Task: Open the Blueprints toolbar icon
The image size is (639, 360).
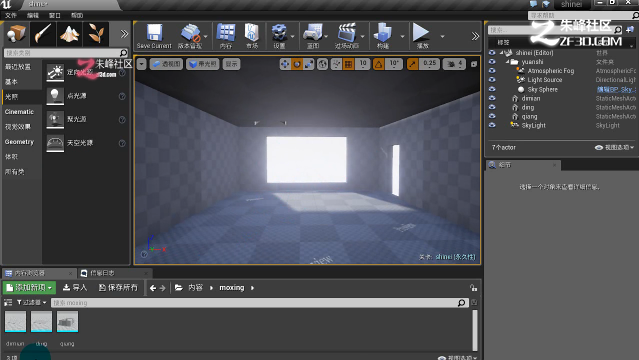Action: tap(313, 36)
